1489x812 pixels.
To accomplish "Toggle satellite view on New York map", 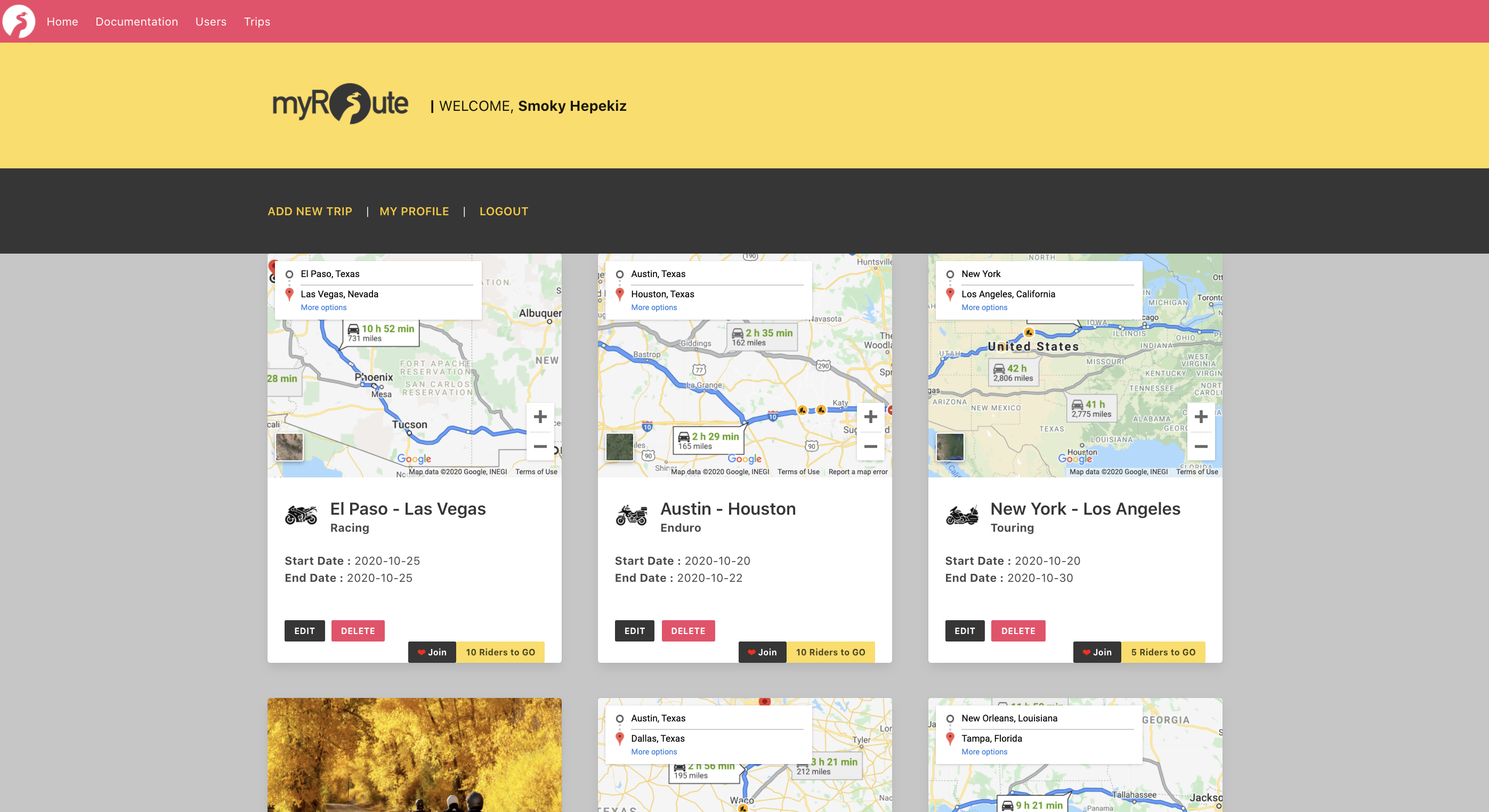I will (x=950, y=446).
